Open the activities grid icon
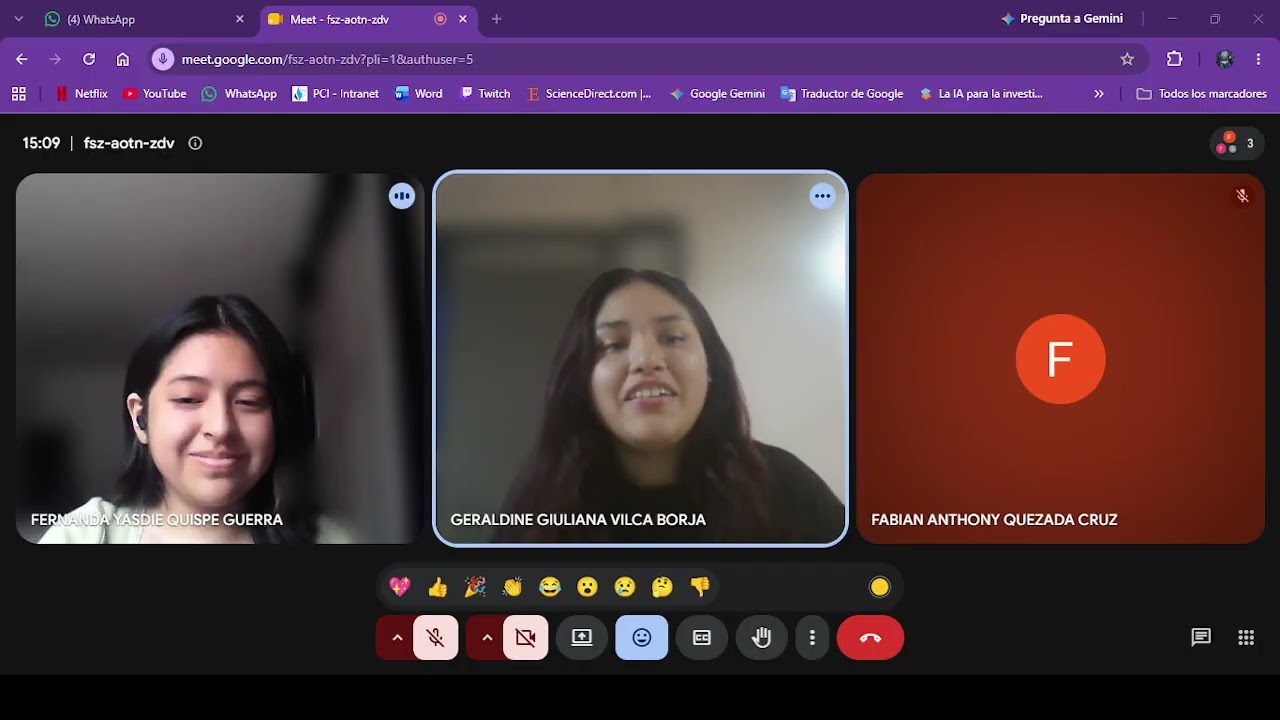 [x=1246, y=638]
